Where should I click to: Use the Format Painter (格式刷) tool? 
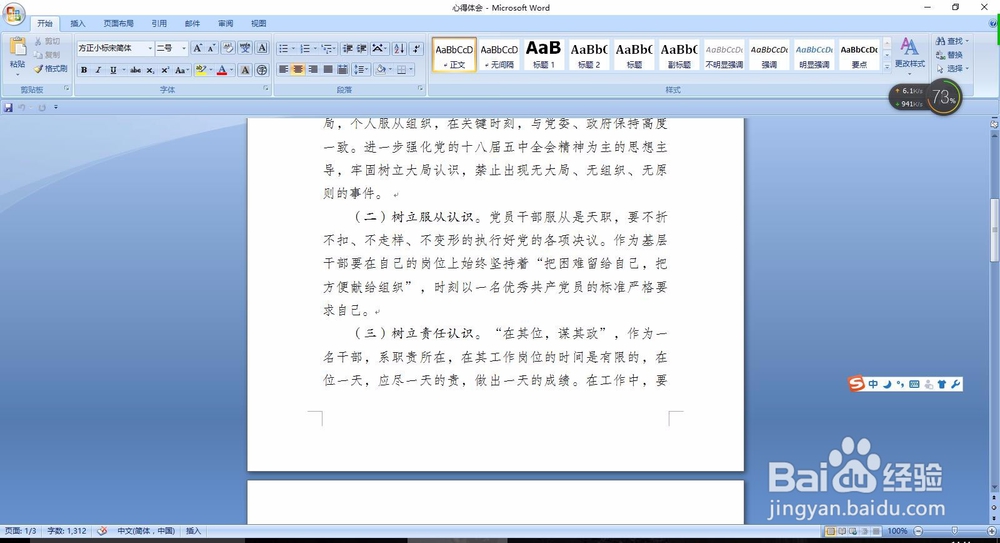click(x=51, y=68)
